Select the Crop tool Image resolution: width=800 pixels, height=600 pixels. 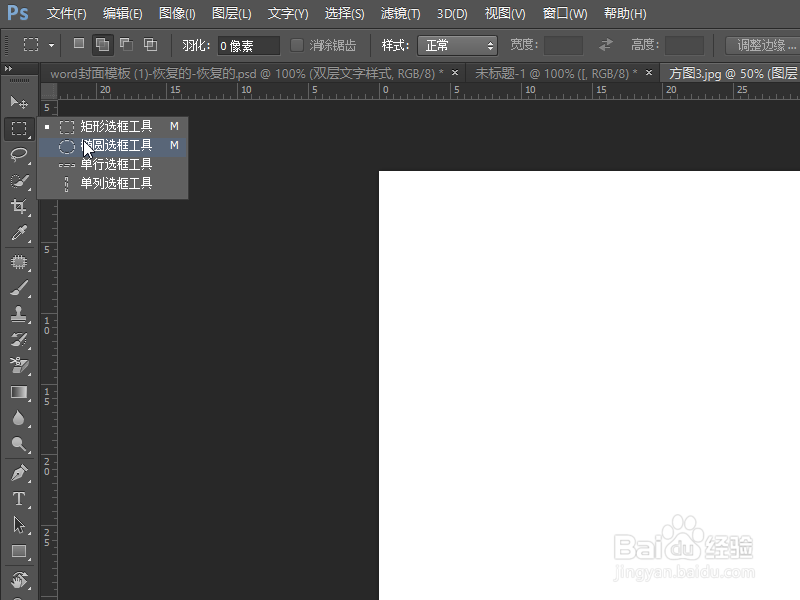coord(19,207)
